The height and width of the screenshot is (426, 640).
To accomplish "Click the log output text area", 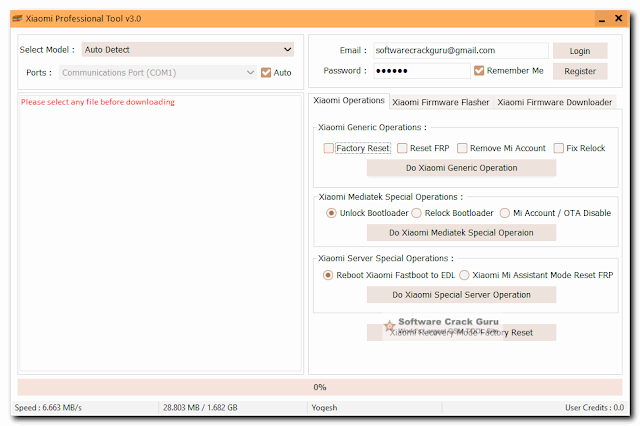I will [160, 233].
